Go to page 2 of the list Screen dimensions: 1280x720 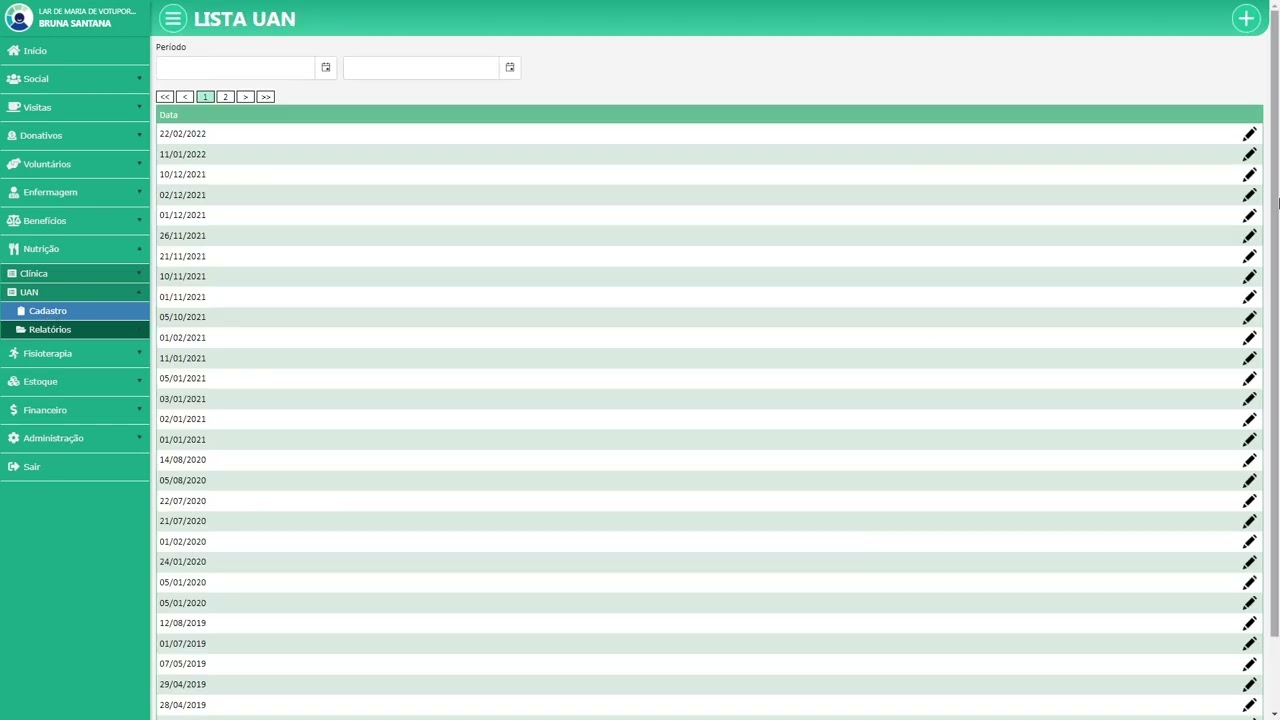pos(225,97)
